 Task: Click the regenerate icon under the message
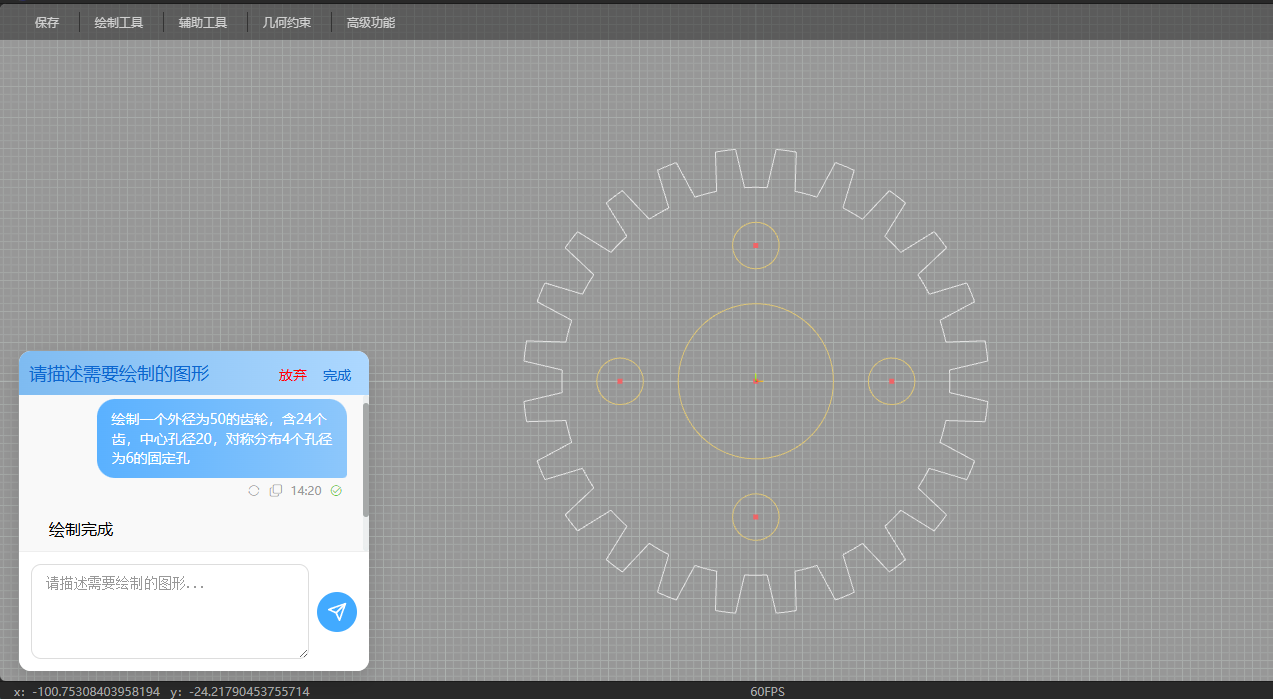[x=254, y=490]
